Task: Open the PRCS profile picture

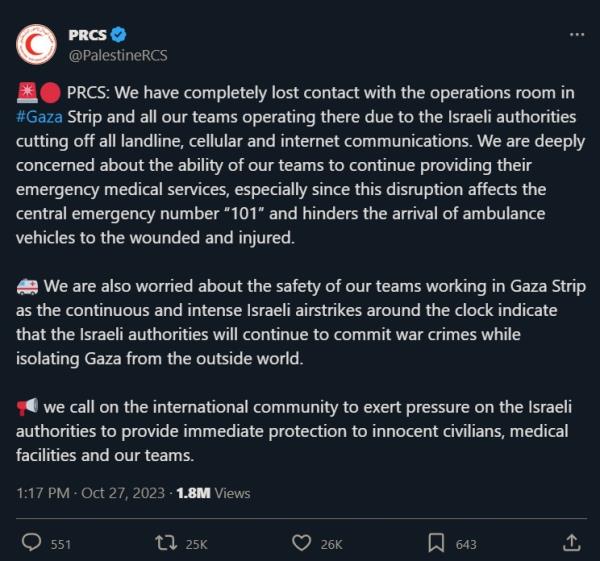Action: click(38, 44)
